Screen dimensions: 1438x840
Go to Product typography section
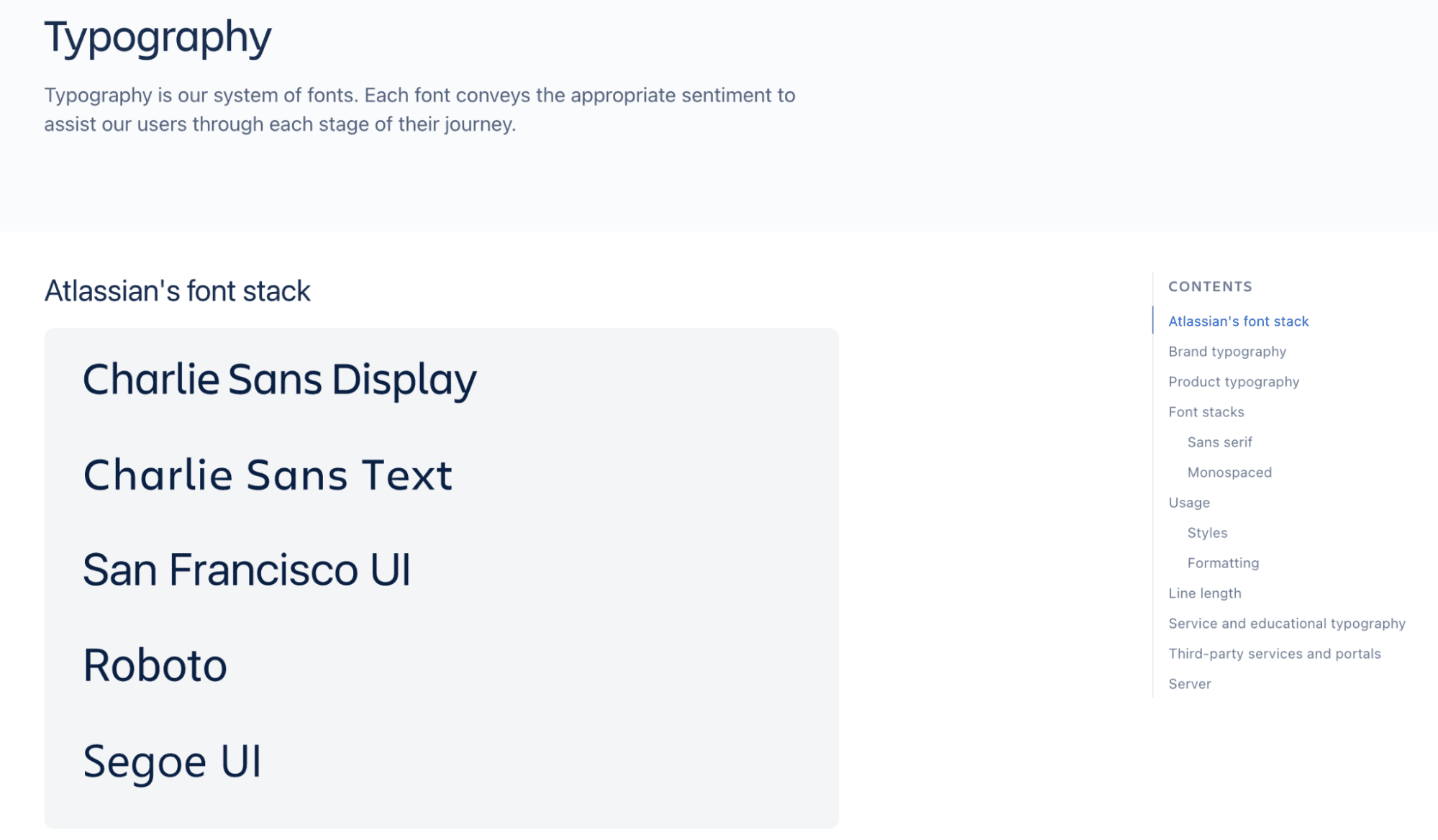[x=1233, y=382]
